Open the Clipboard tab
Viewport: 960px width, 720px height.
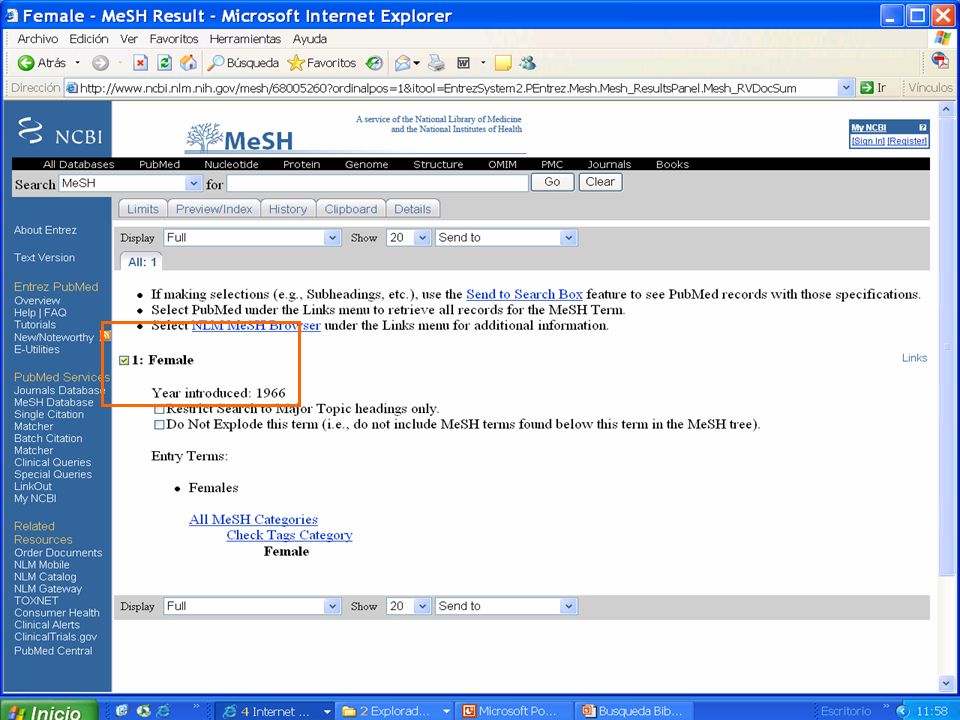tap(351, 209)
